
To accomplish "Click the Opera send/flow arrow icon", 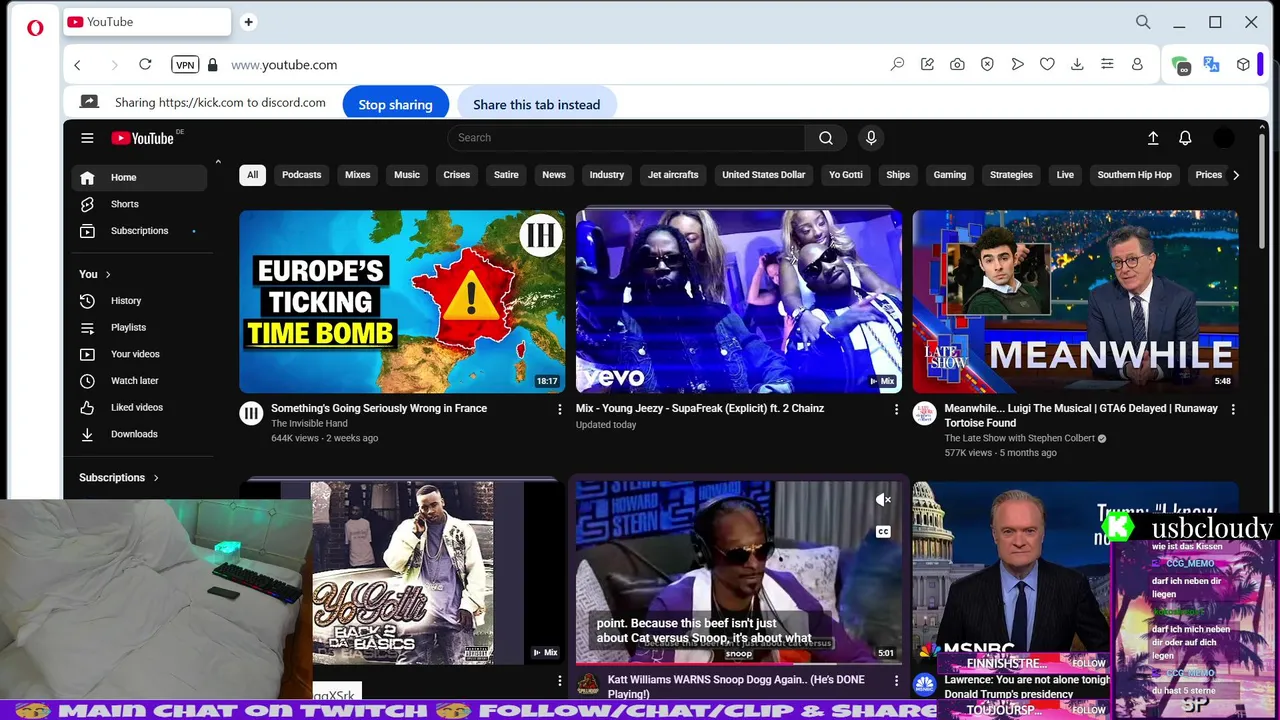I will pyautogui.click(x=1017, y=64).
